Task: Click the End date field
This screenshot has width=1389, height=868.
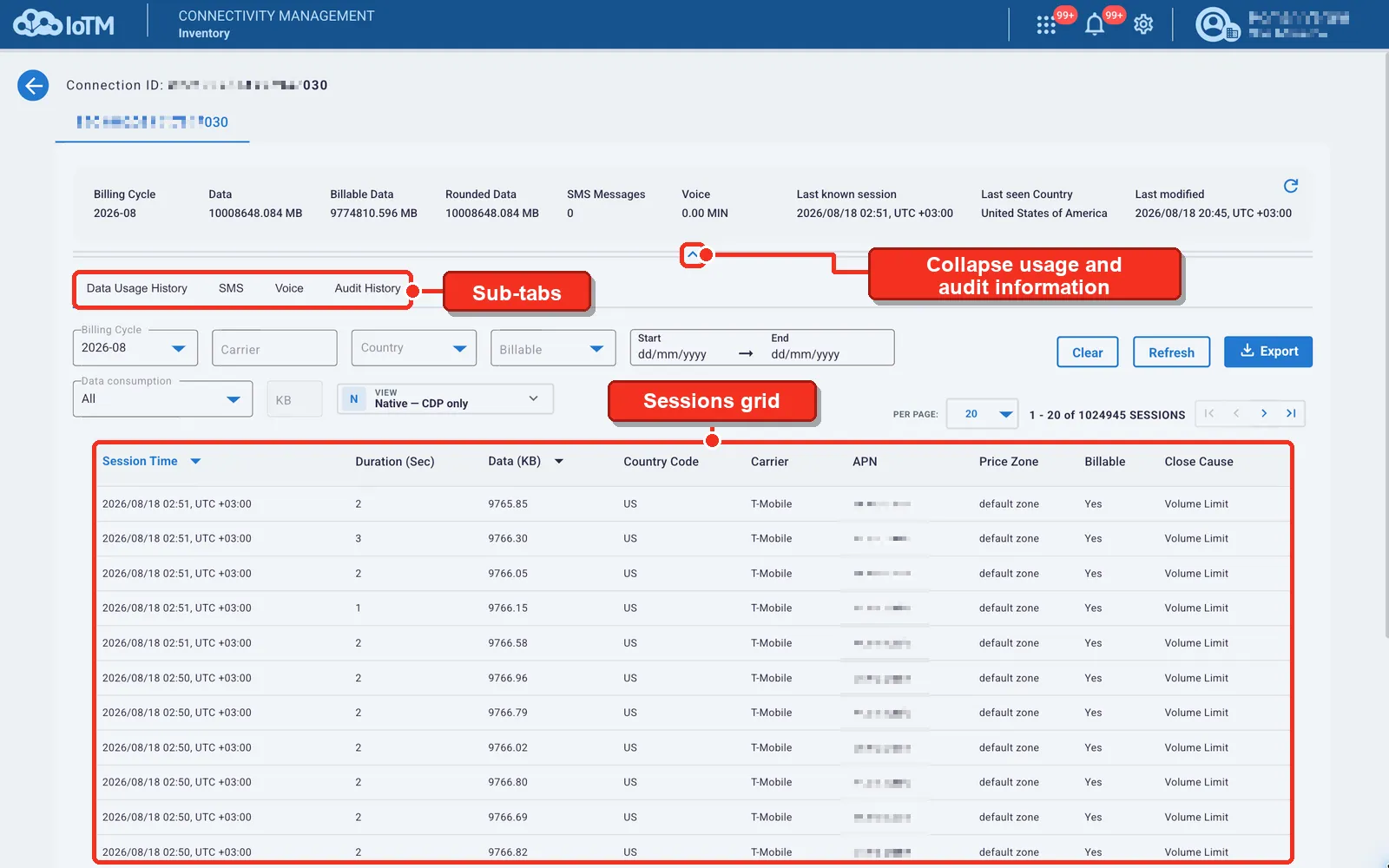Action: tap(806, 354)
